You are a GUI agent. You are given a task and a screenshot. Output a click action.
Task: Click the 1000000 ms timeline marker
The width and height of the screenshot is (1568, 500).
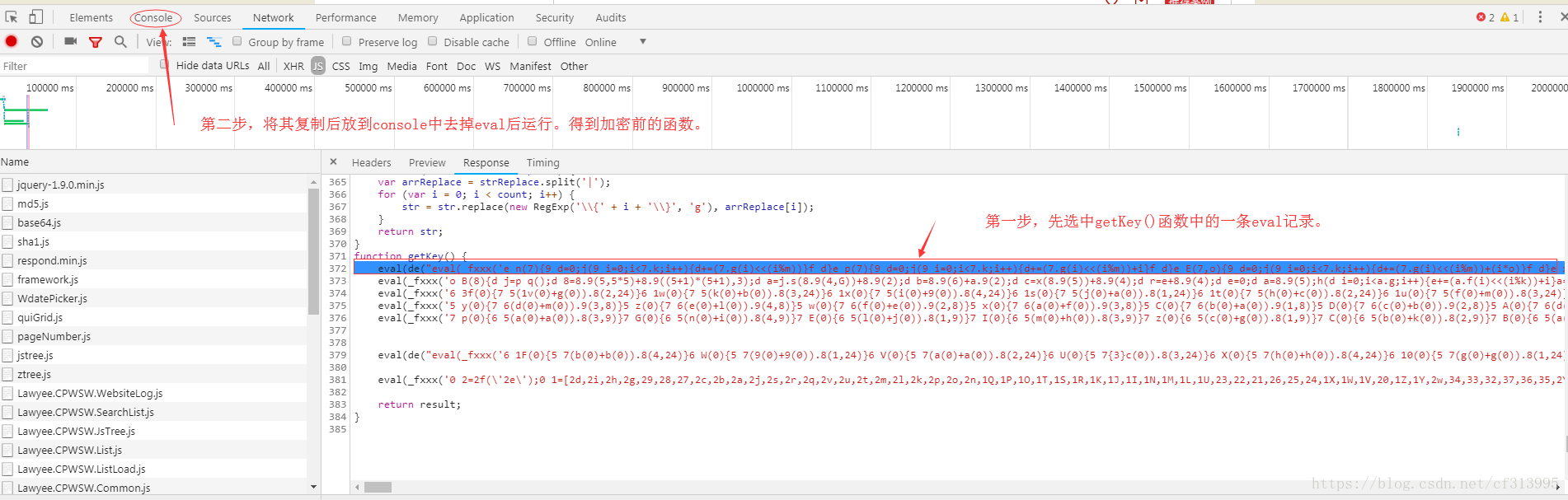(763, 87)
